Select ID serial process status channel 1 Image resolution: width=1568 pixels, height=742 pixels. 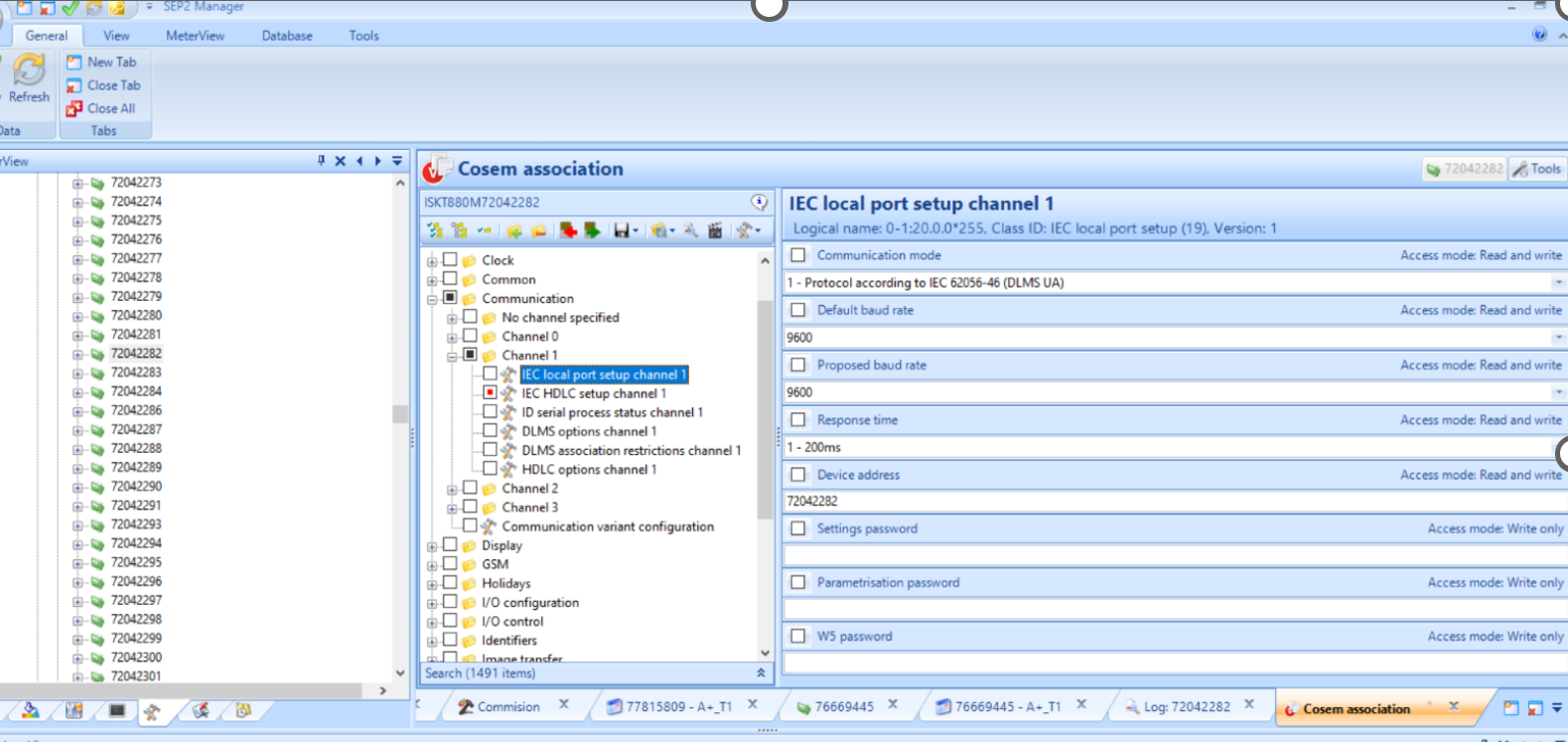click(x=612, y=411)
